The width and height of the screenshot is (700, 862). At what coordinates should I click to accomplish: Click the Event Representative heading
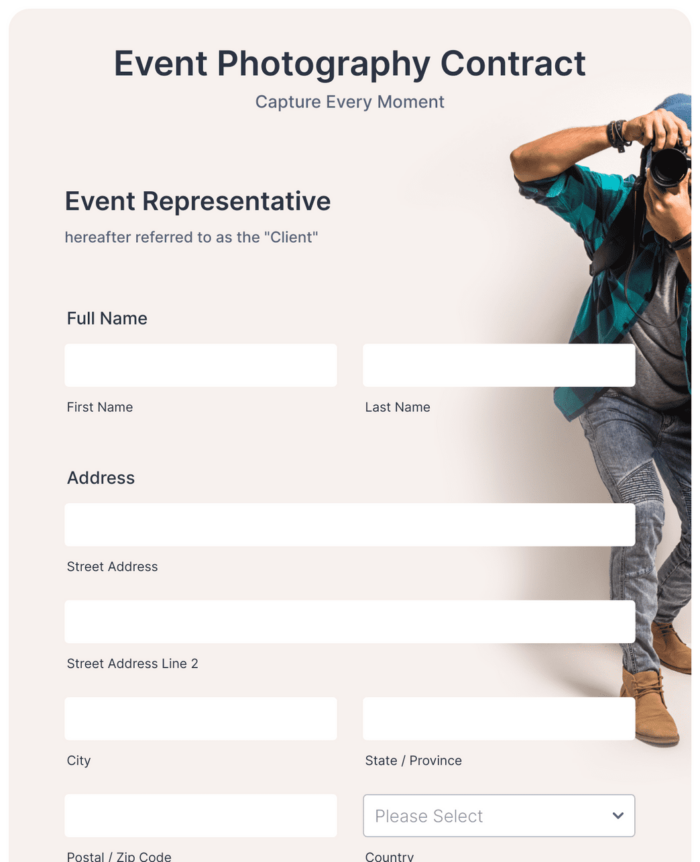click(198, 201)
